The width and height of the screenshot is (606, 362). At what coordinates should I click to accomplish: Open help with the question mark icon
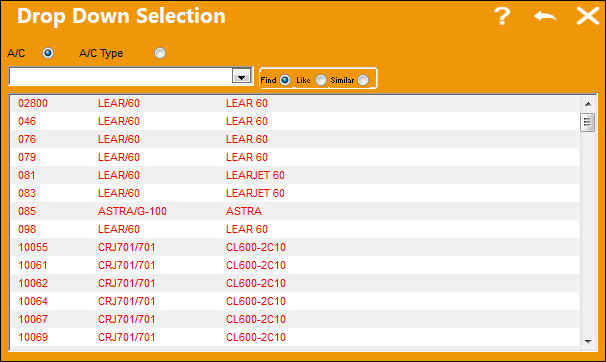[x=502, y=16]
